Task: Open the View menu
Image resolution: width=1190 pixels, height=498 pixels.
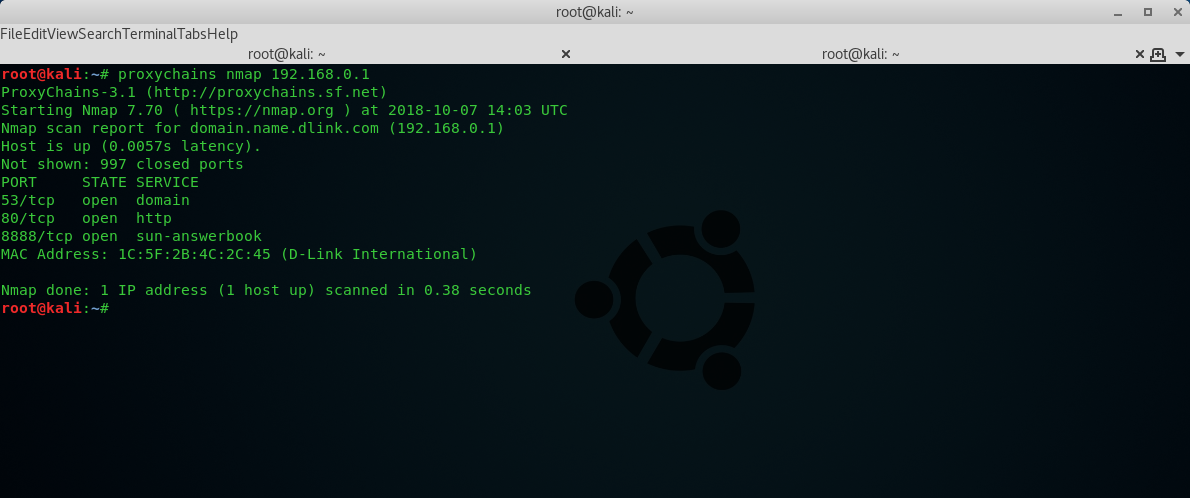Action: pos(62,34)
